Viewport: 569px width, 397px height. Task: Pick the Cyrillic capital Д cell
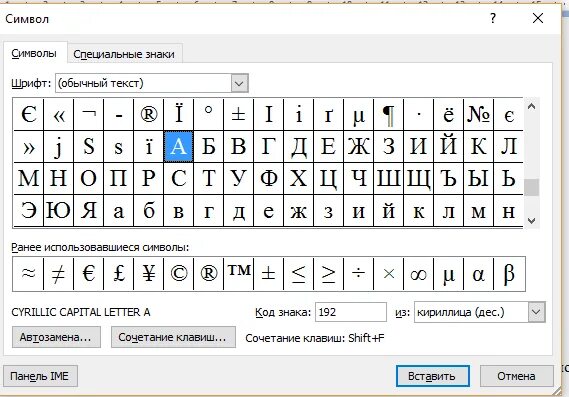tap(299, 147)
